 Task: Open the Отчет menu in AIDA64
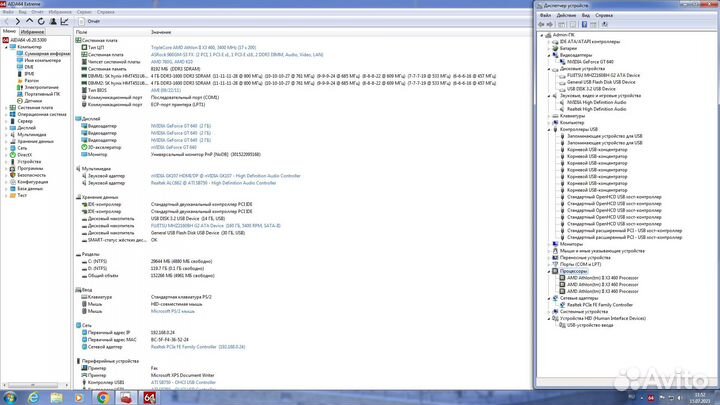tap(38, 12)
